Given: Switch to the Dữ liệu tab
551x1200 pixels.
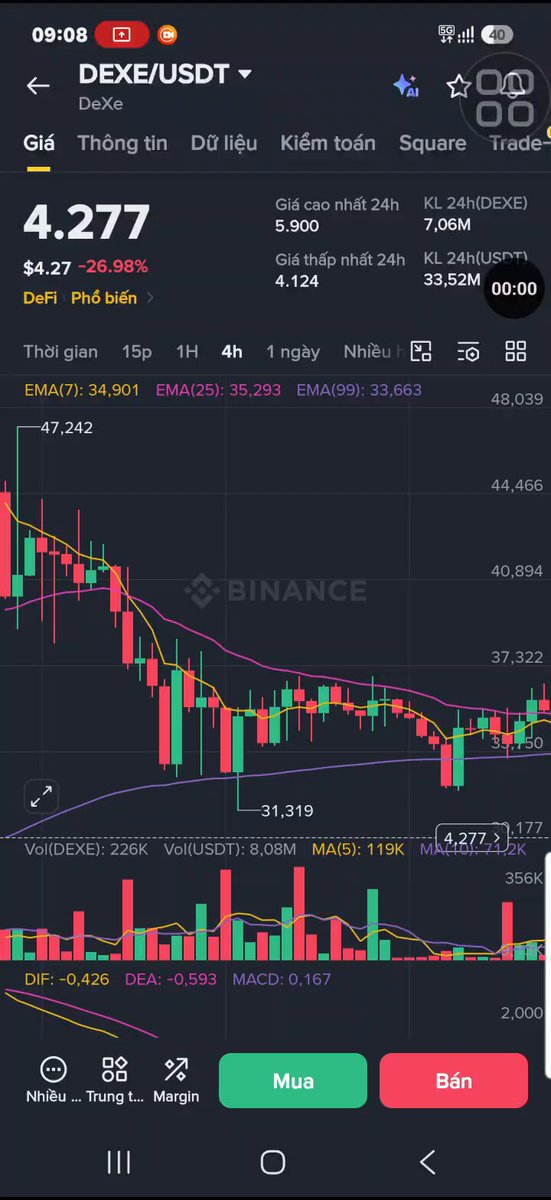Looking at the screenshot, I should point(224,143).
